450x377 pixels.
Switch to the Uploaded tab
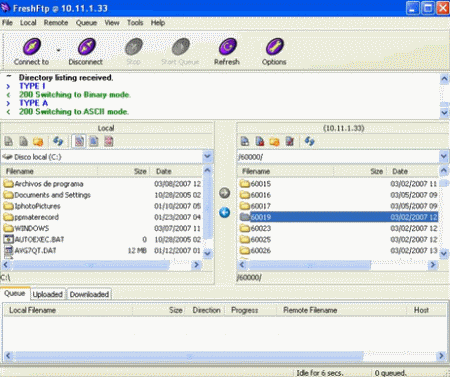(48, 294)
